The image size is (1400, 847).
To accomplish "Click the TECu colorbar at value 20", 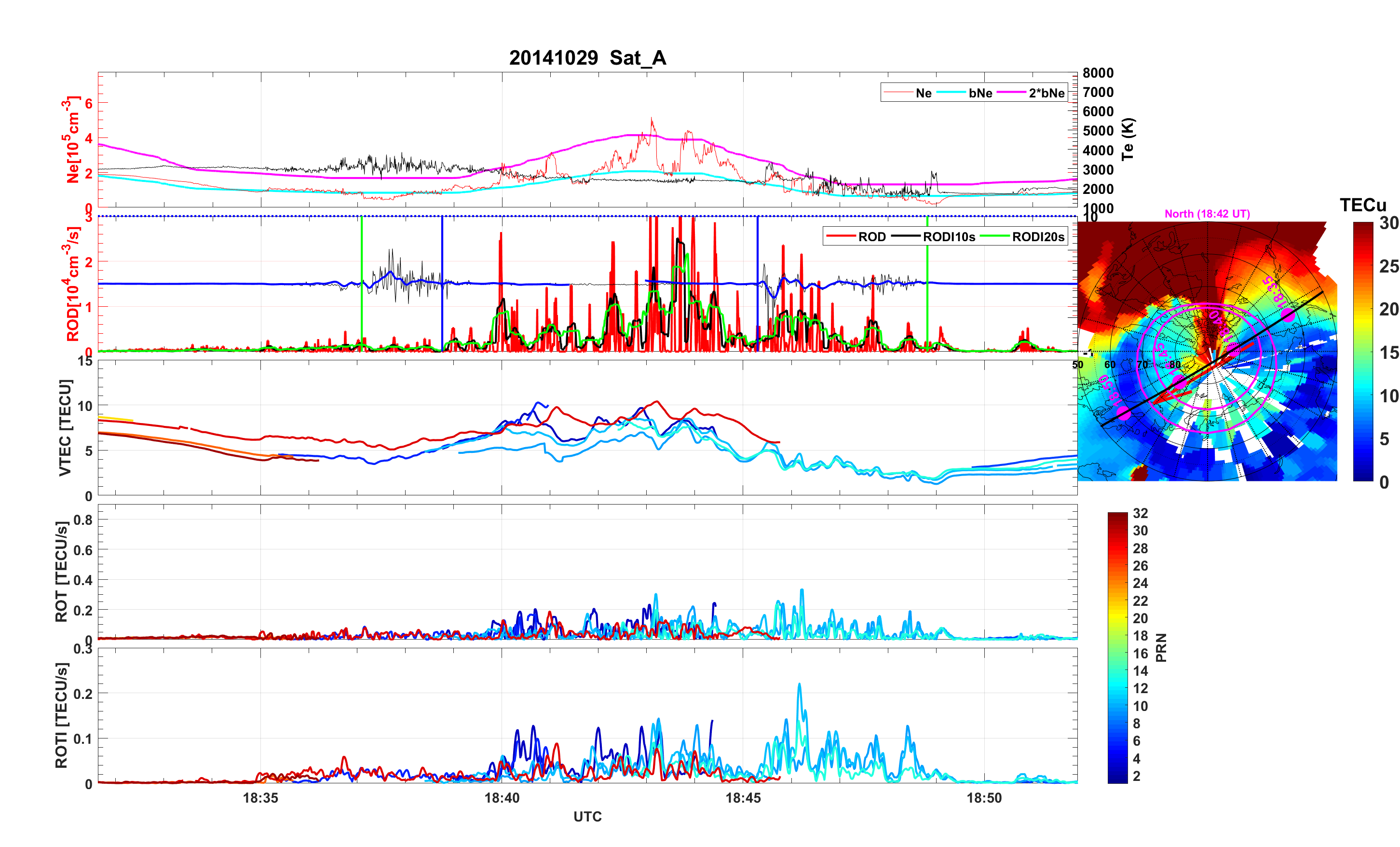I will coord(1362,309).
